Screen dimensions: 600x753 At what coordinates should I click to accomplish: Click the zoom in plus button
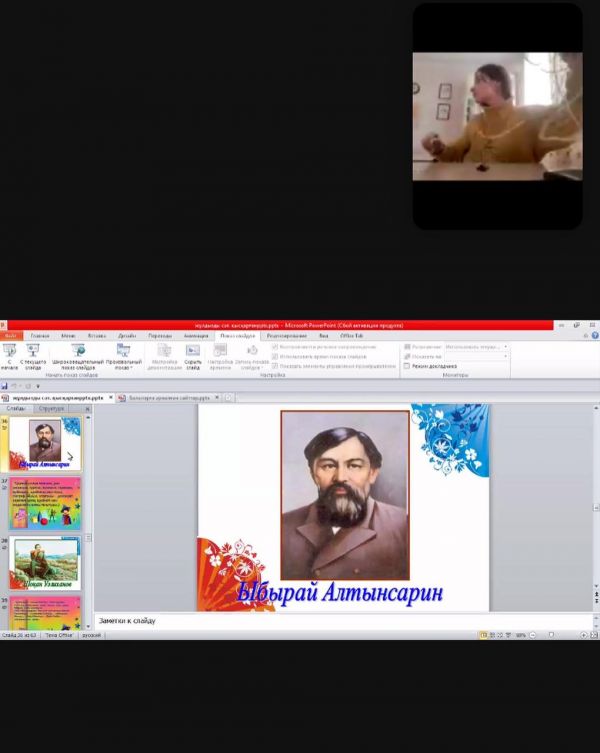(x=584, y=635)
